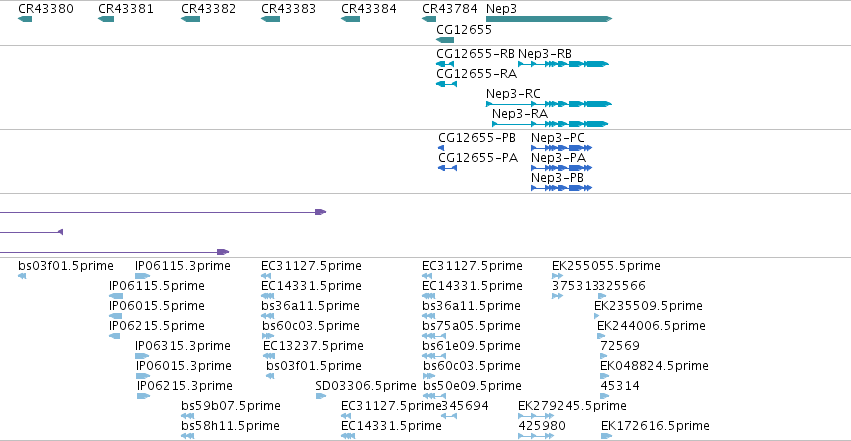851x441 pixels.
Task: Select the CR43784 gene label
Action: (x=450, y=9)
